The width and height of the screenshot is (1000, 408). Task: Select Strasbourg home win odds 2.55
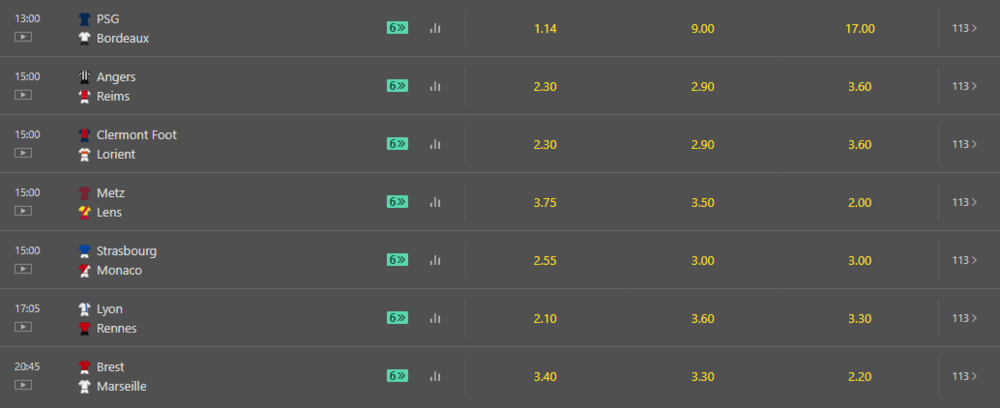[545, 261]
